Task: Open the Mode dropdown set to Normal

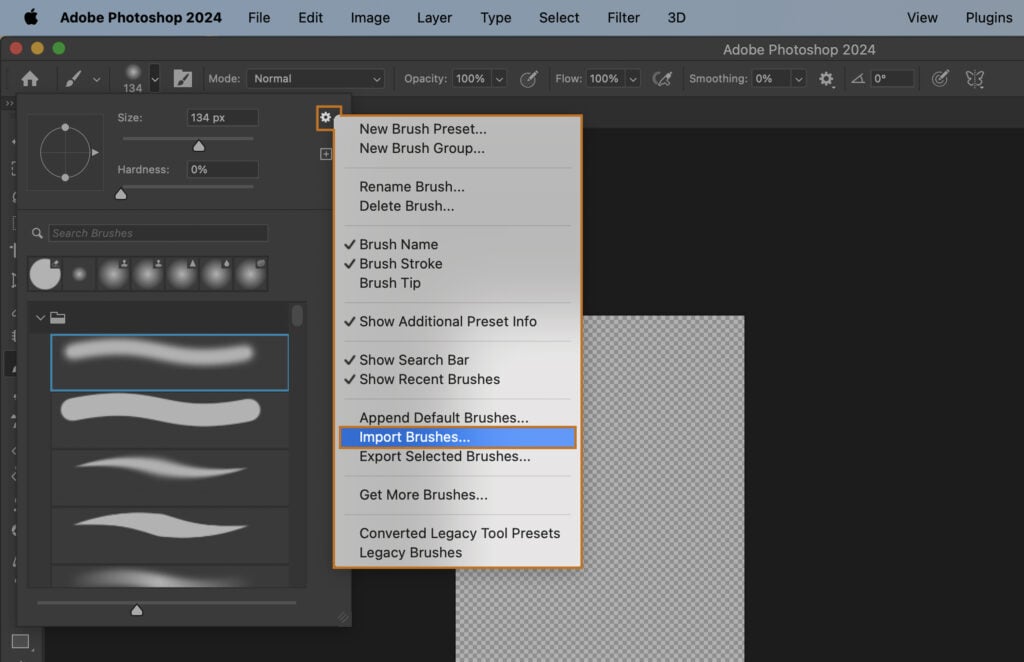Action: [x=315, y=78]
